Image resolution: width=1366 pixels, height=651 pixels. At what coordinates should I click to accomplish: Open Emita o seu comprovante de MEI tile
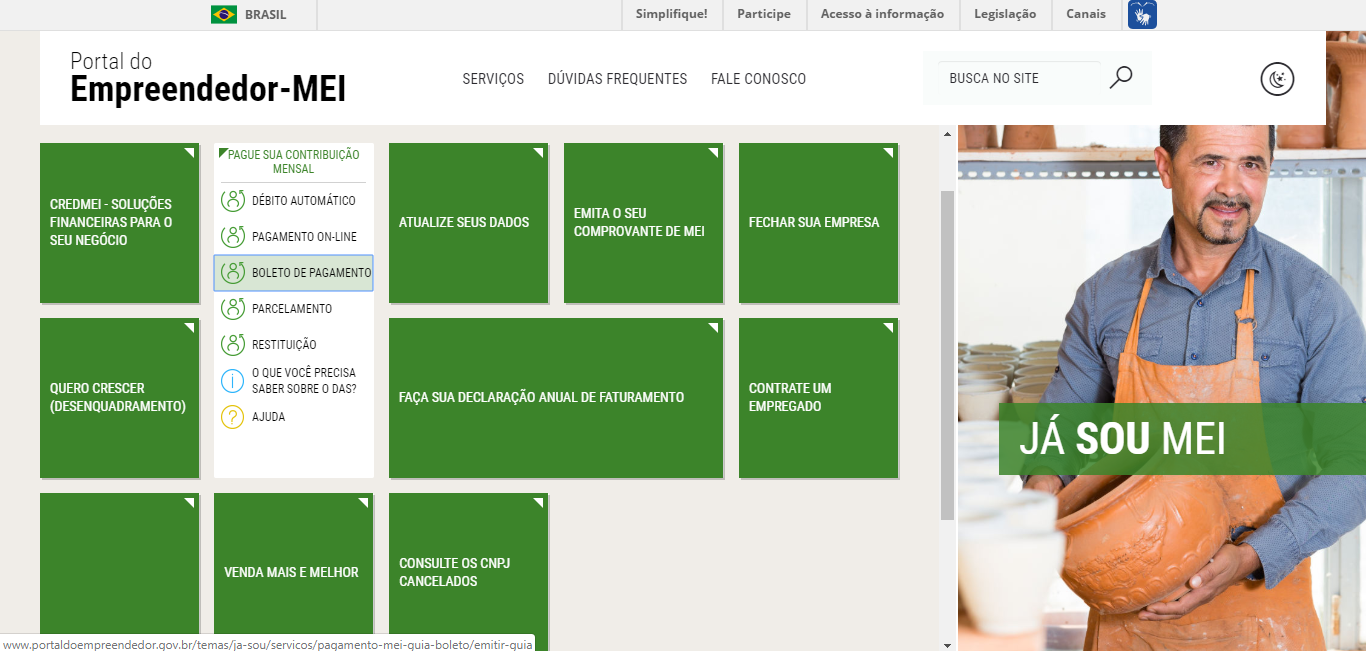tap(643, 223)
